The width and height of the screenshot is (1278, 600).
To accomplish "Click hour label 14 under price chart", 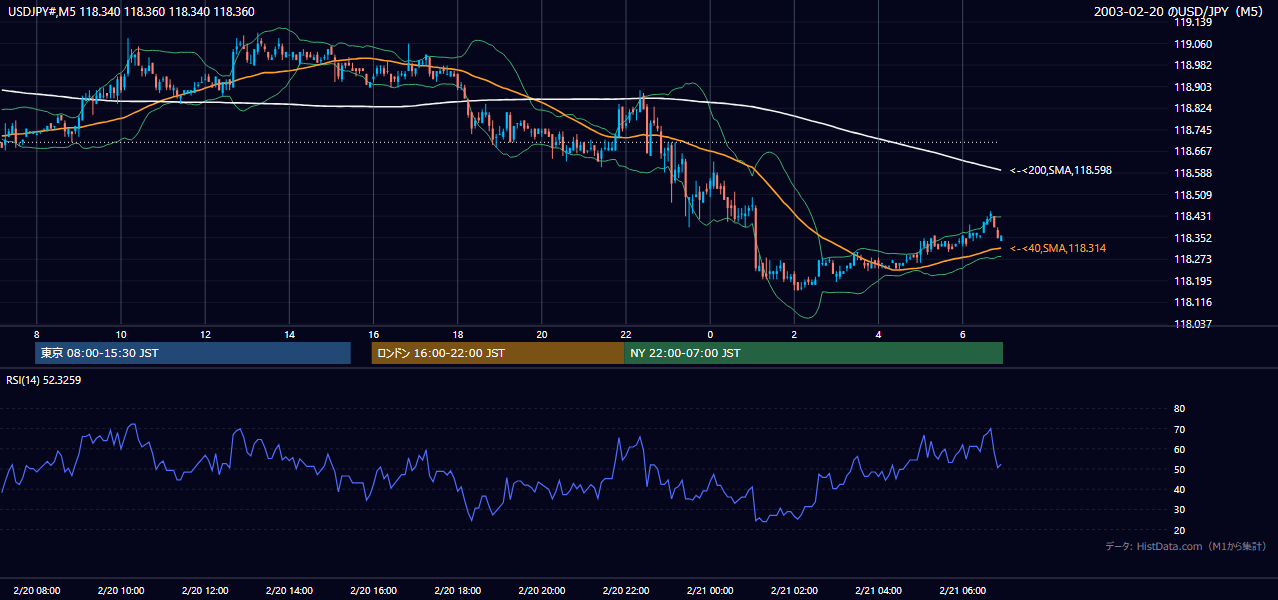I will tap(289, 334).
